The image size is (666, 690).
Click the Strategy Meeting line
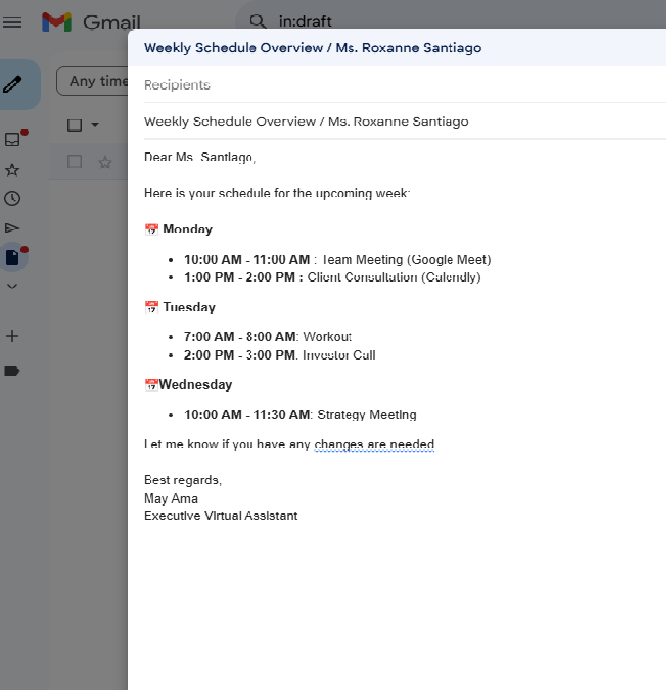point(300,415)
